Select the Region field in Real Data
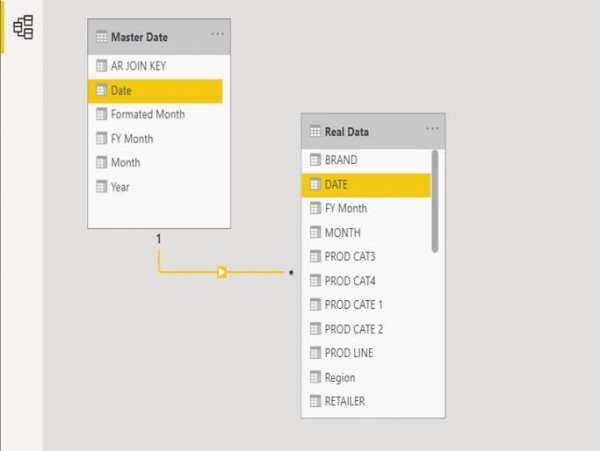The height and width of the screenshot is (451, 600). (366, 378)
